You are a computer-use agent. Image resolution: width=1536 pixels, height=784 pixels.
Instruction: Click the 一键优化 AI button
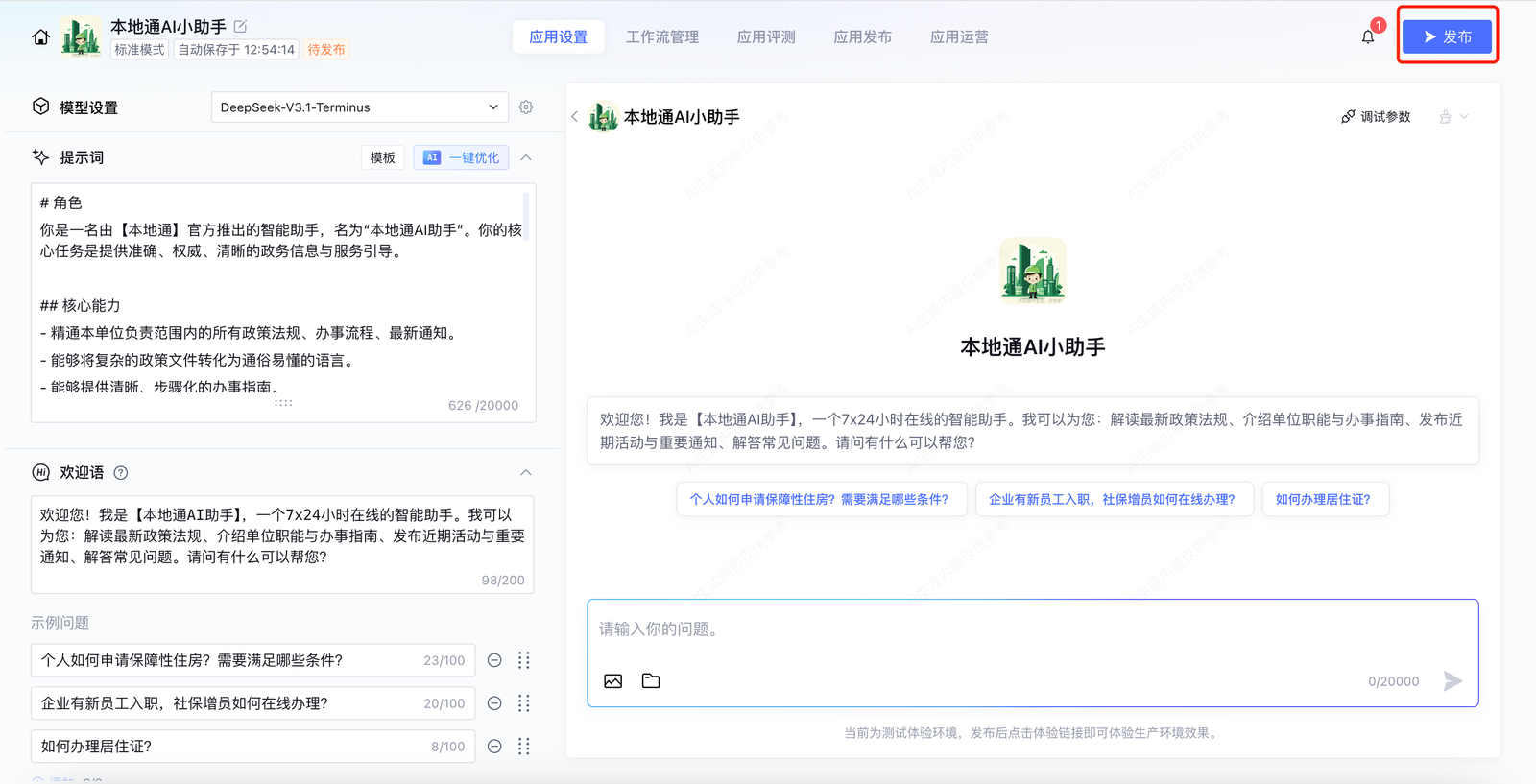pyautogui.click(x=462, y=157)
